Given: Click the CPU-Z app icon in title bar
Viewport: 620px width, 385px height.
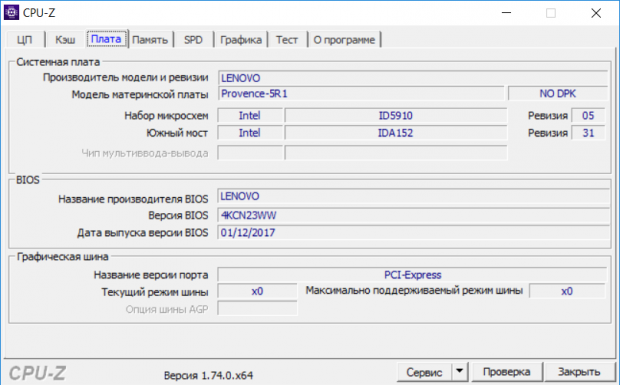Looking at the screenshot, I should (11, 13).
